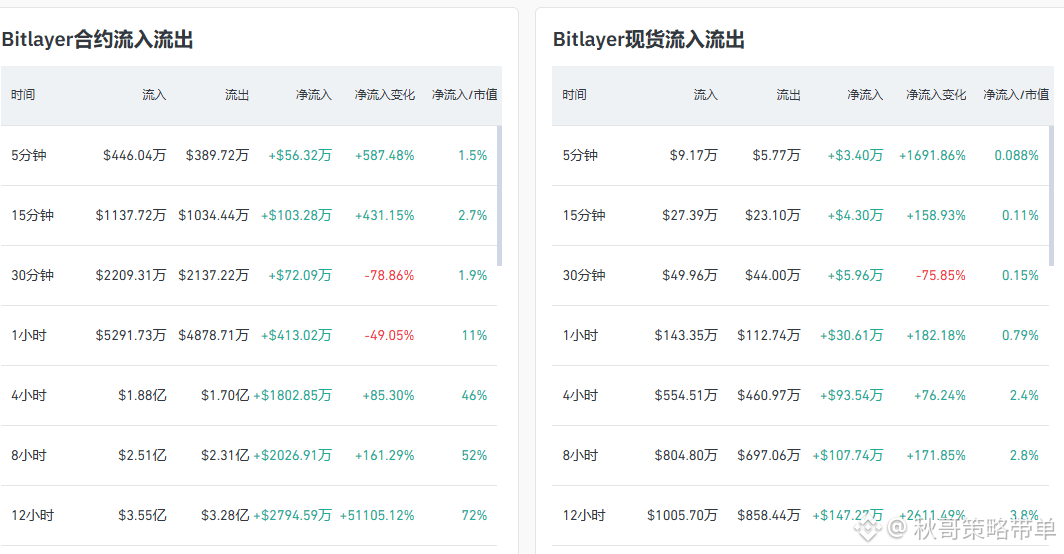Select the +$56.32万 net inflow value
1064x554 pixels.
point(300,155)
